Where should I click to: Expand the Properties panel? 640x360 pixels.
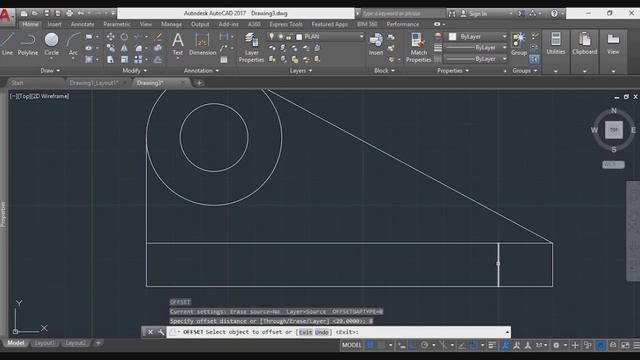[453, 71]
